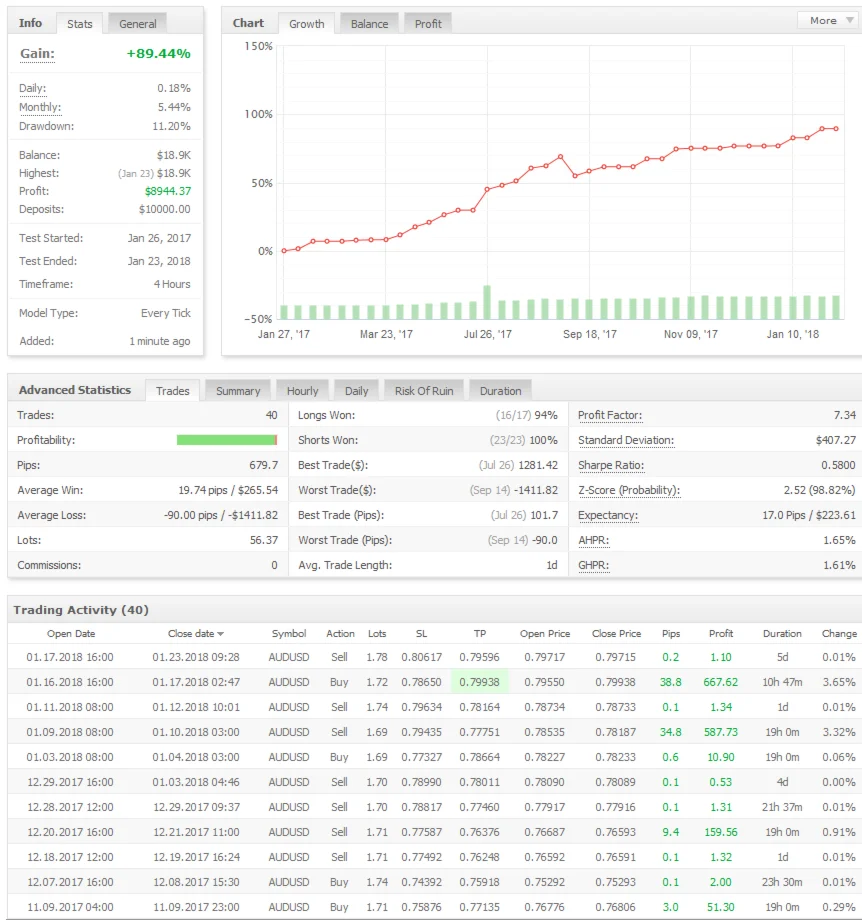
Task: Open the General tab in Info panel
Action: pos(137,23)
